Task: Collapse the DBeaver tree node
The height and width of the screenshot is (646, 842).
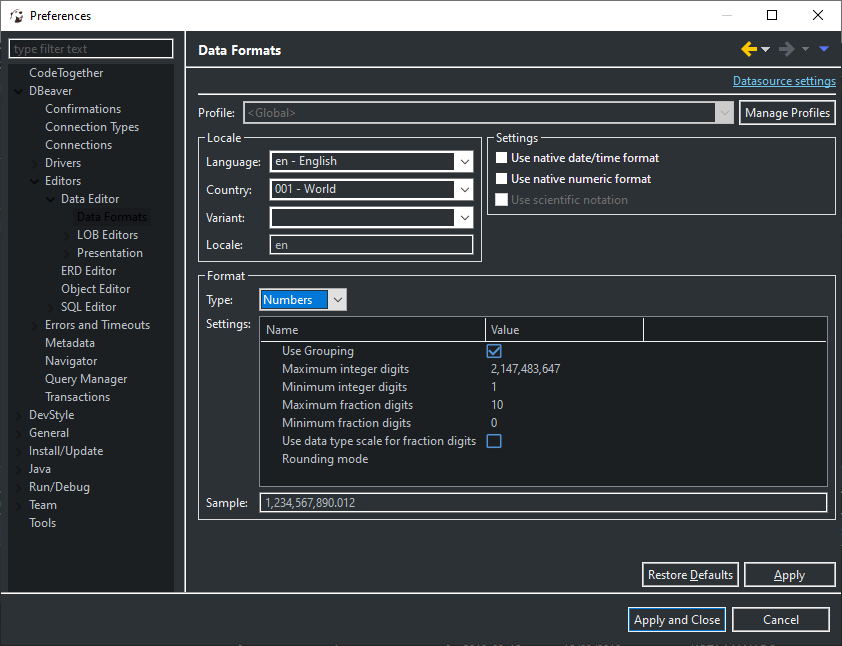Action: click(19, 91)
